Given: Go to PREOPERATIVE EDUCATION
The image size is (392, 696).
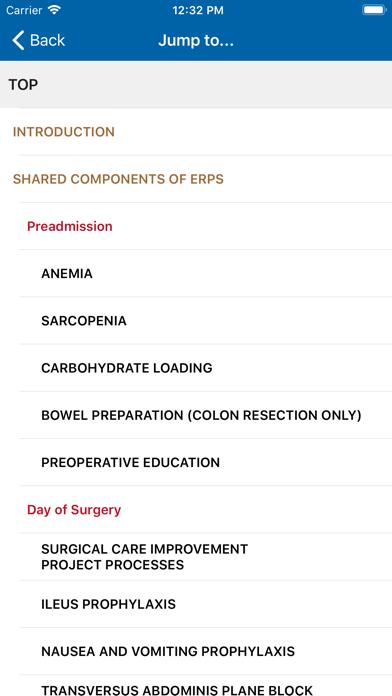Looking at the screenshot, I should [196, 463].
